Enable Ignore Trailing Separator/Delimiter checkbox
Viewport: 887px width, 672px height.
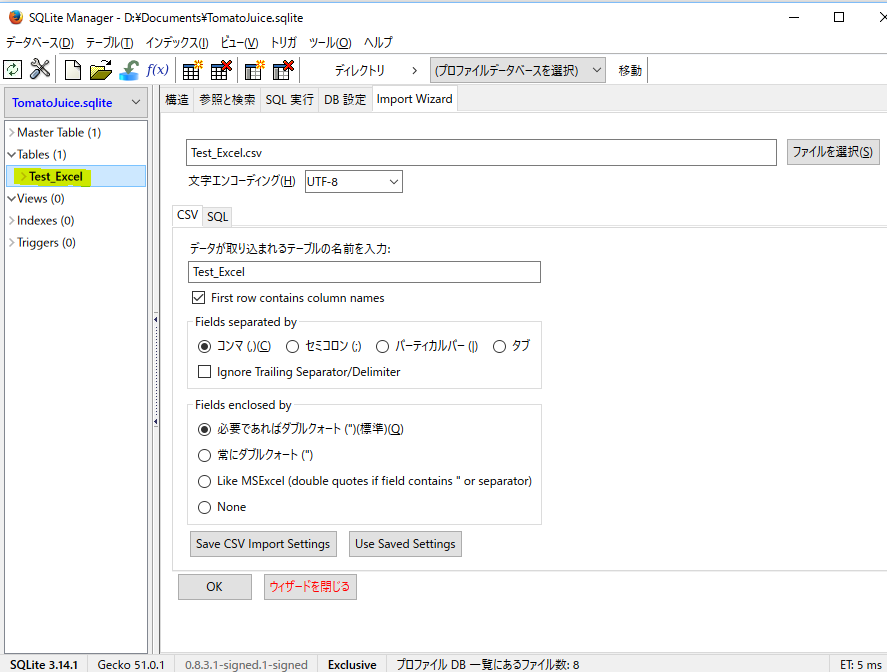click(205, 372)
